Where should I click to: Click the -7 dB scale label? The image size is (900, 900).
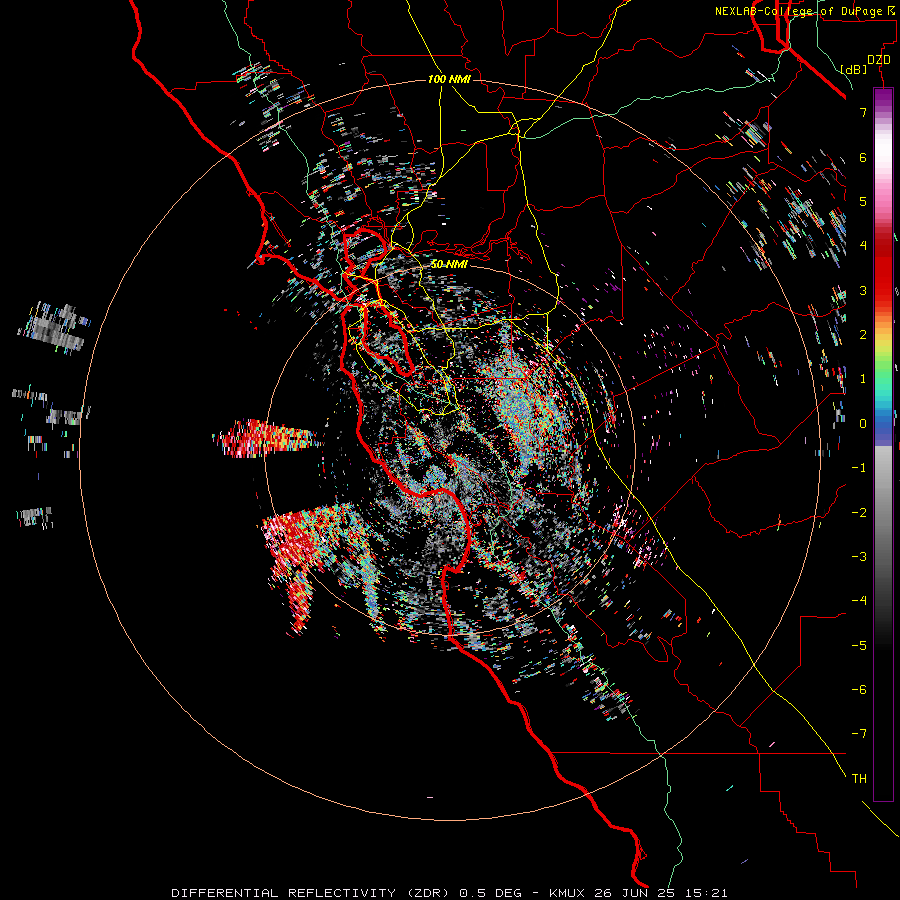859,734
